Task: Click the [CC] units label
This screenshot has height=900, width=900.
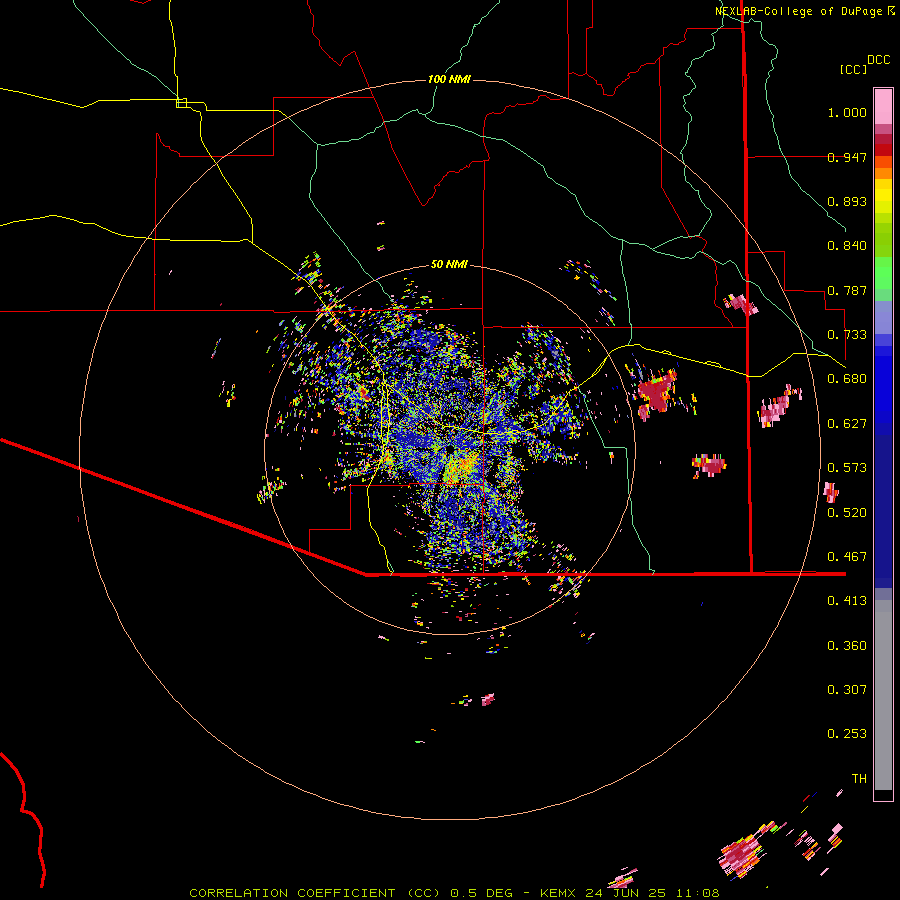Action: click(x=853, y=69)
